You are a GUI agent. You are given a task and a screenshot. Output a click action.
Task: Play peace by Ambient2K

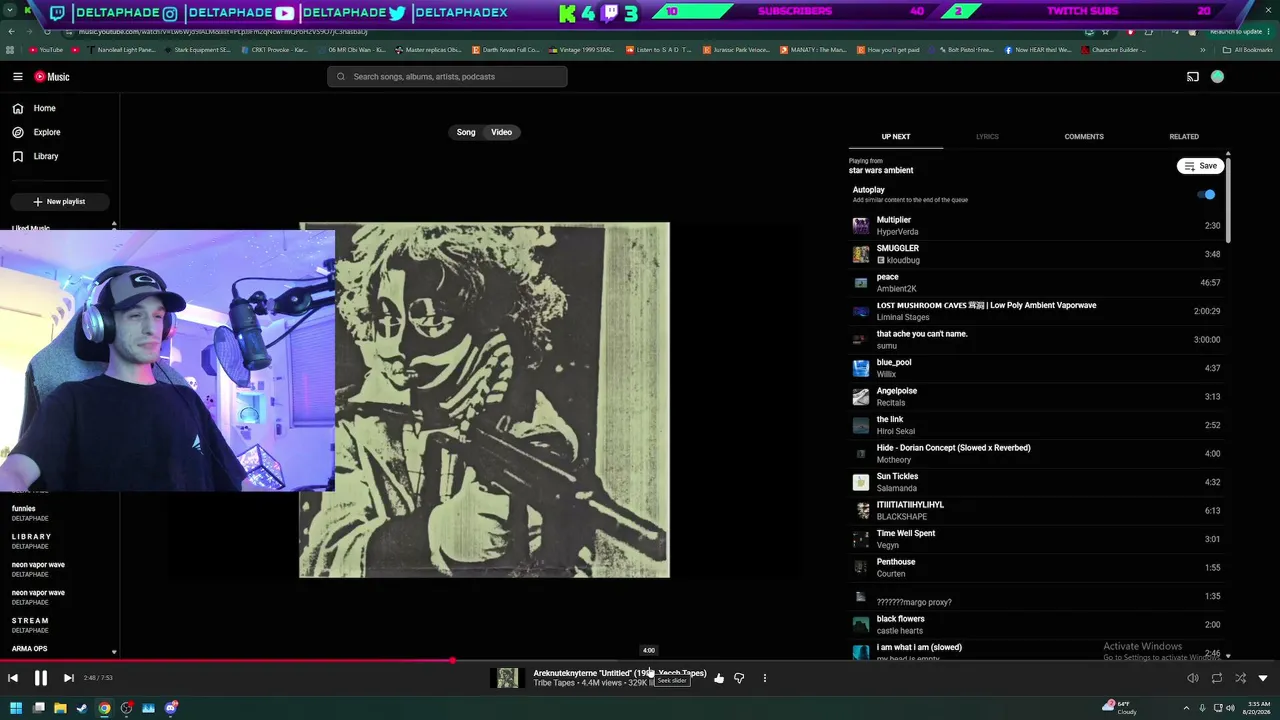pos(1036,283)
